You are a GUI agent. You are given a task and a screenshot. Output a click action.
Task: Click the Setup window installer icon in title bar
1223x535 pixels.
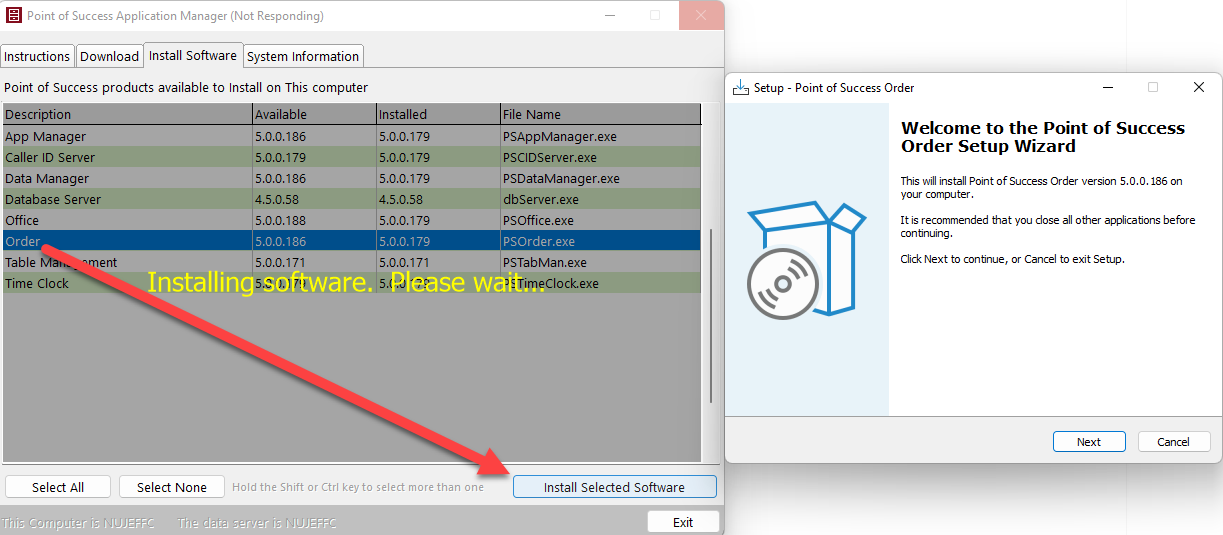(x=741, y=87)
